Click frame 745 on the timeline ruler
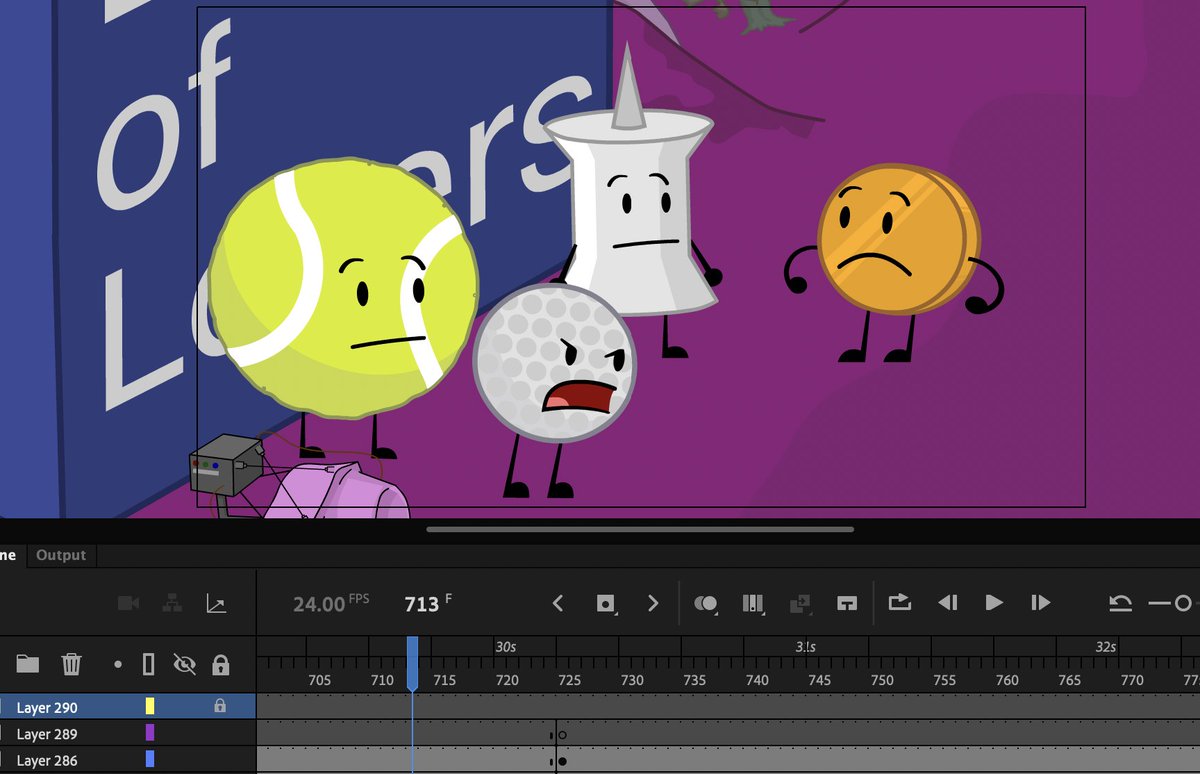 [x=819, y=680]
